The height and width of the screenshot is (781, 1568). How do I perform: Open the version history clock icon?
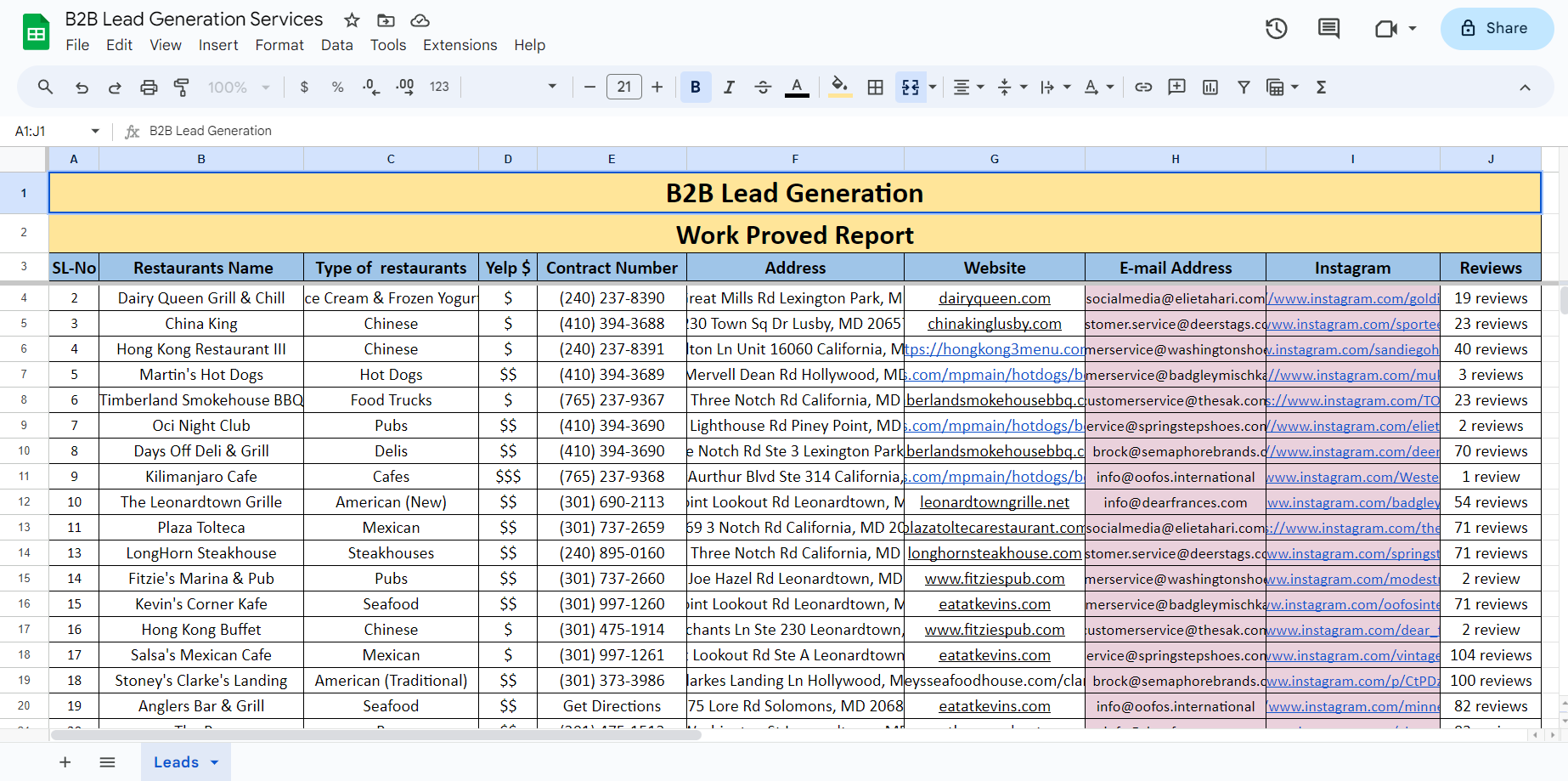point(1276,29)
